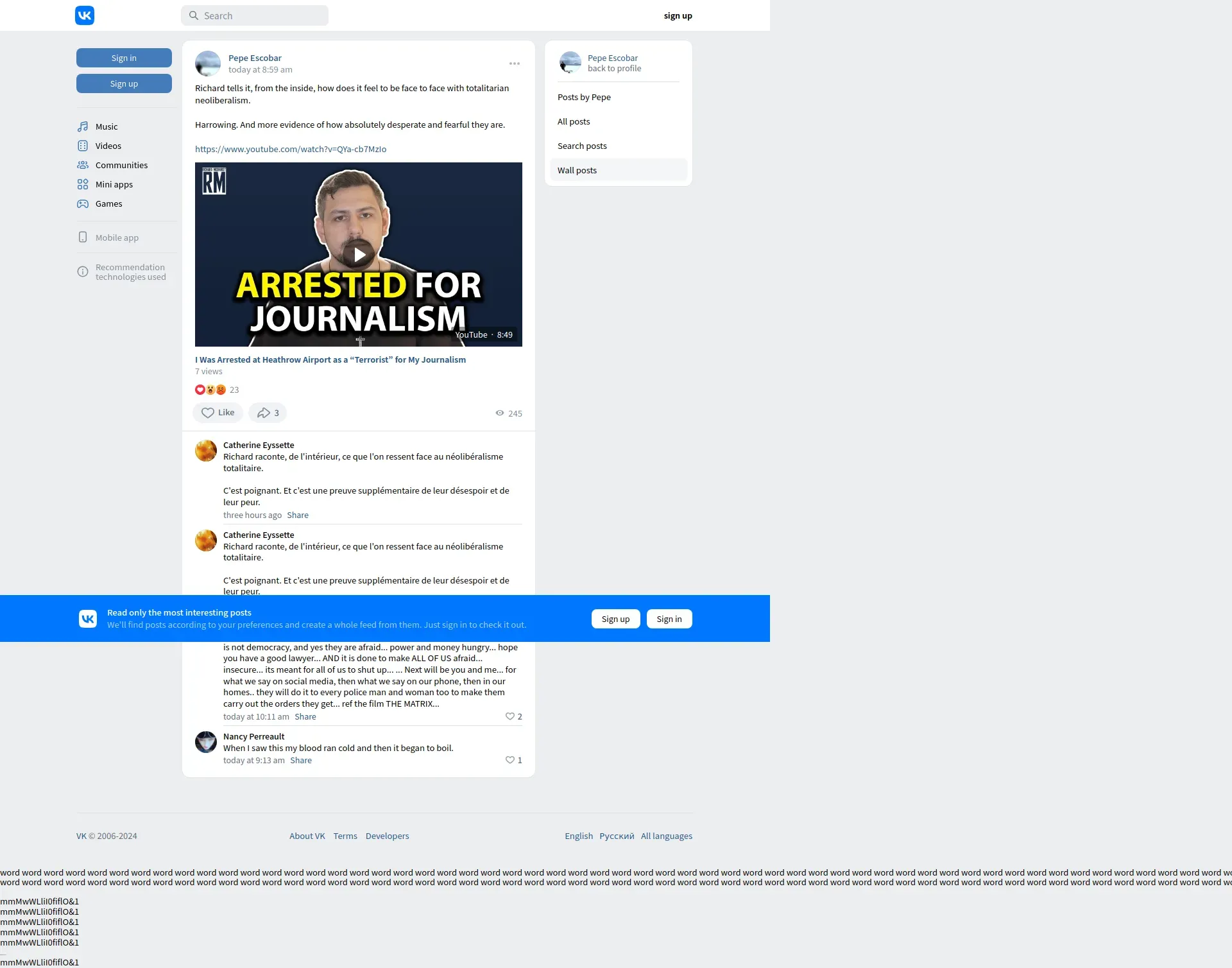
Task: Open the Videos section icon
Action: point(83,146)
